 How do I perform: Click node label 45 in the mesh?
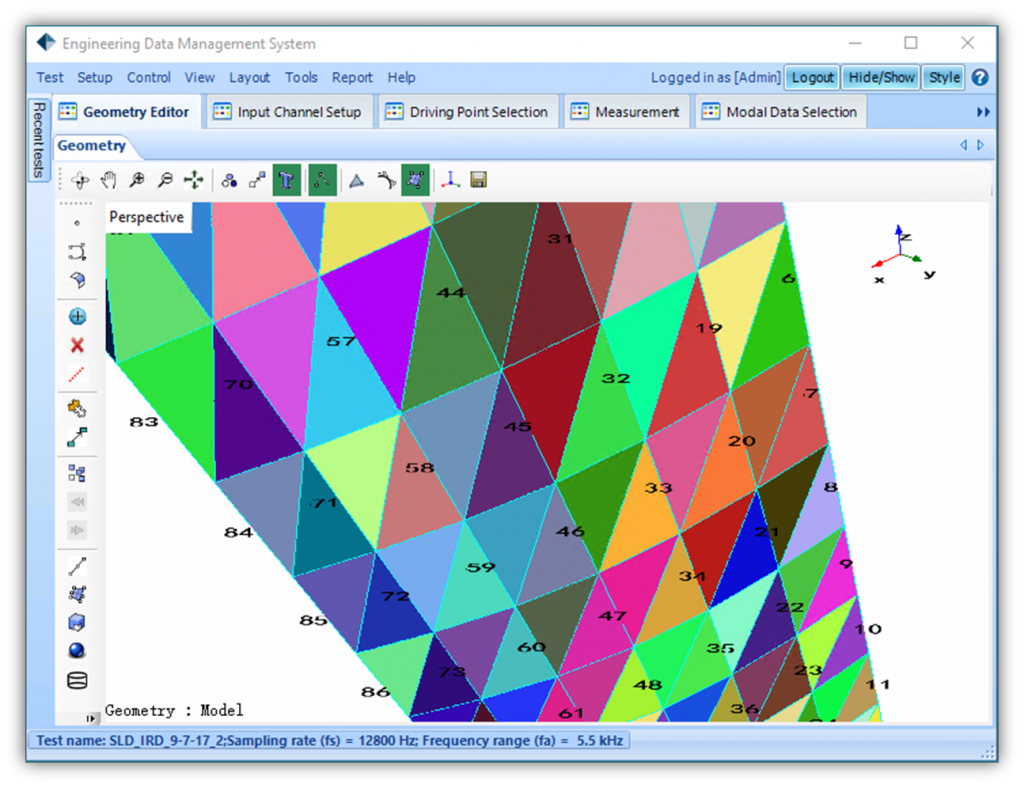point(518,427)
